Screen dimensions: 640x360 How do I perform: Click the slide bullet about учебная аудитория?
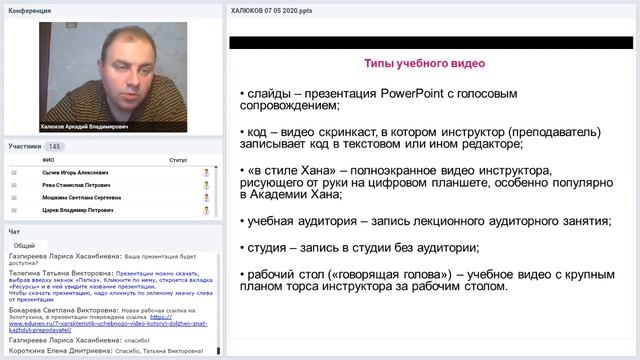(426, 221)
